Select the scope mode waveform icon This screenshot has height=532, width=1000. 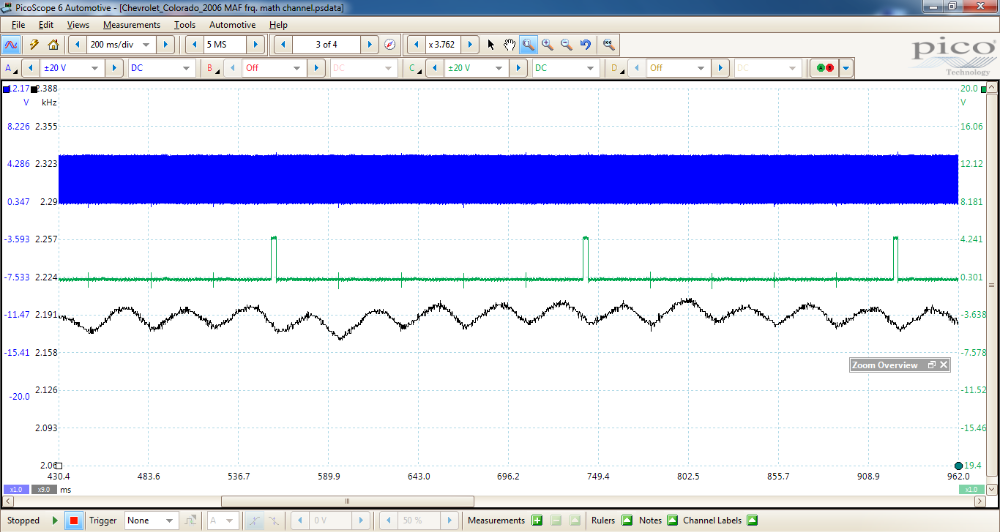[x=12, y=45]
